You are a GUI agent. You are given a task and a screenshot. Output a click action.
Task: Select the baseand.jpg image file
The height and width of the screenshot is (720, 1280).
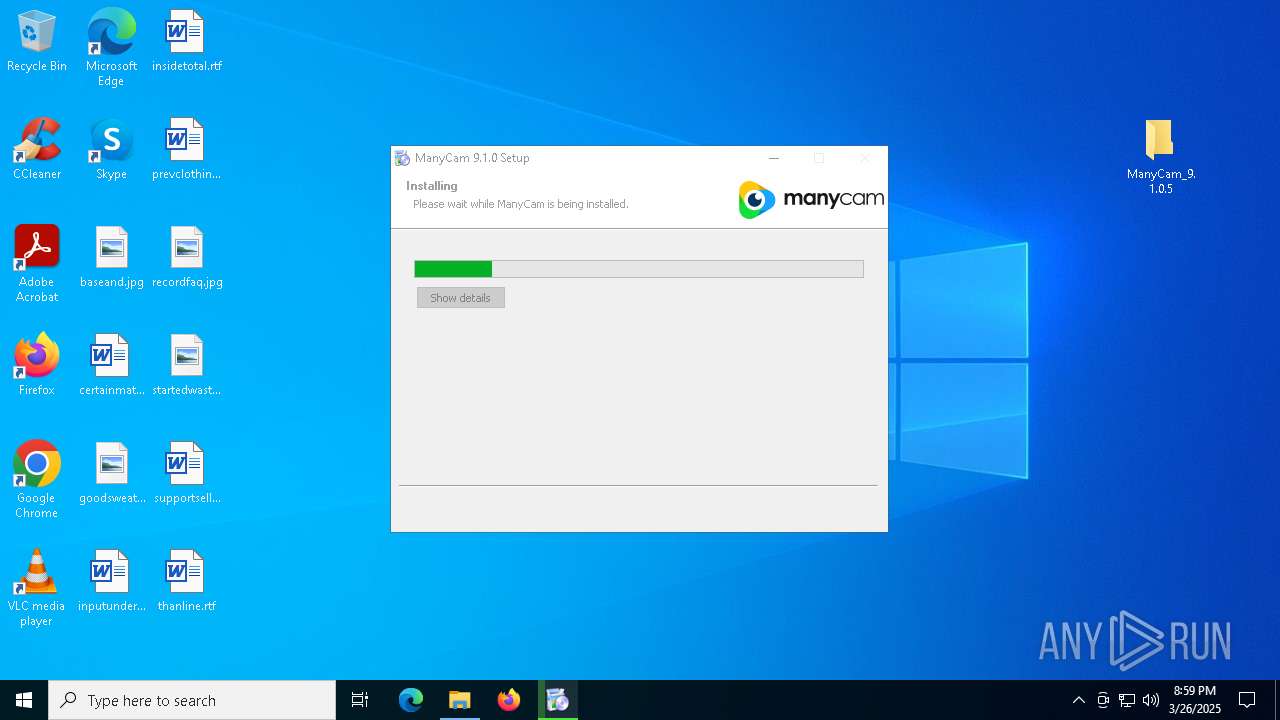click(111, 258)
